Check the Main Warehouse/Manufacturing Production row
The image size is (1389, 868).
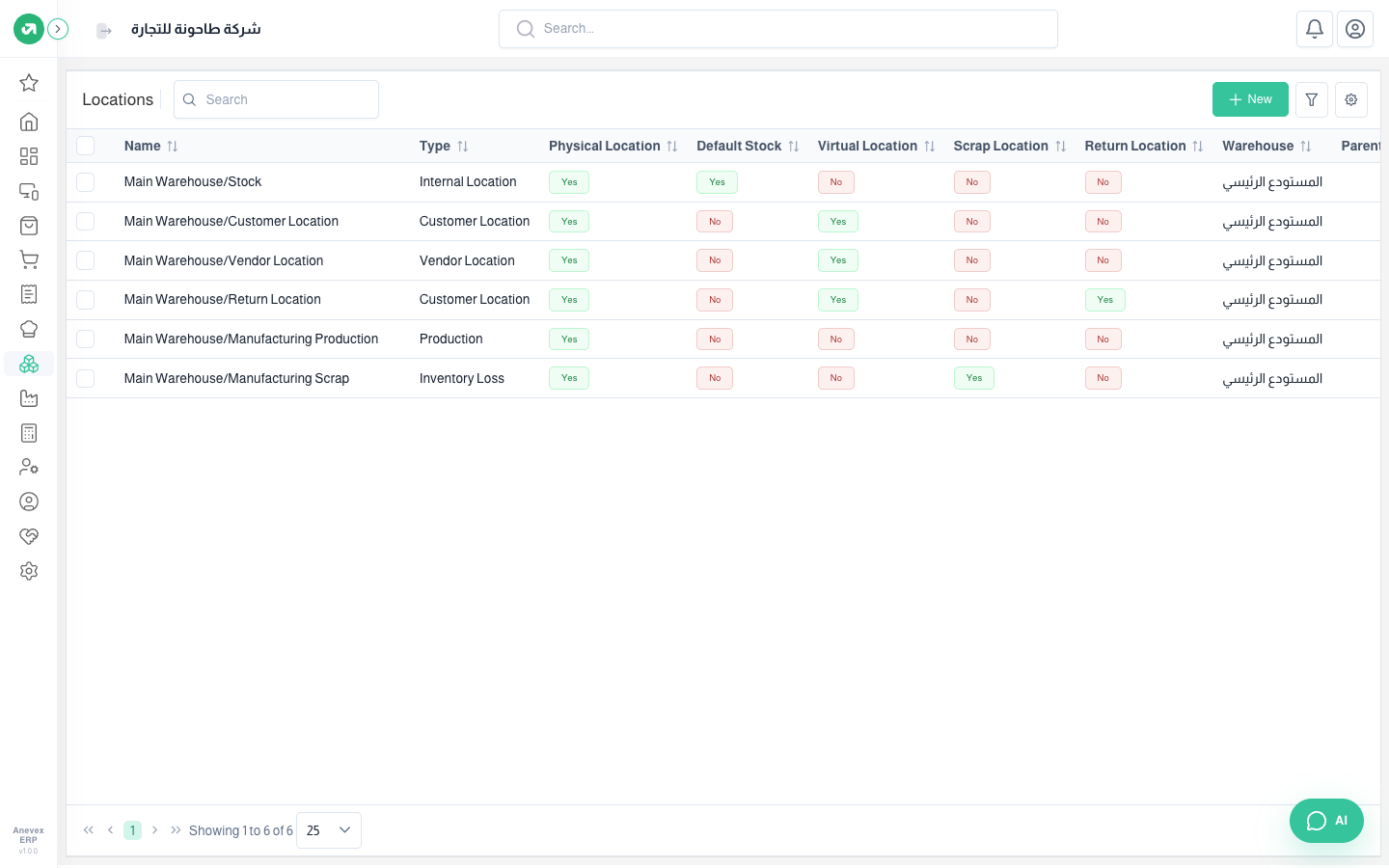[x=86, y=339]
